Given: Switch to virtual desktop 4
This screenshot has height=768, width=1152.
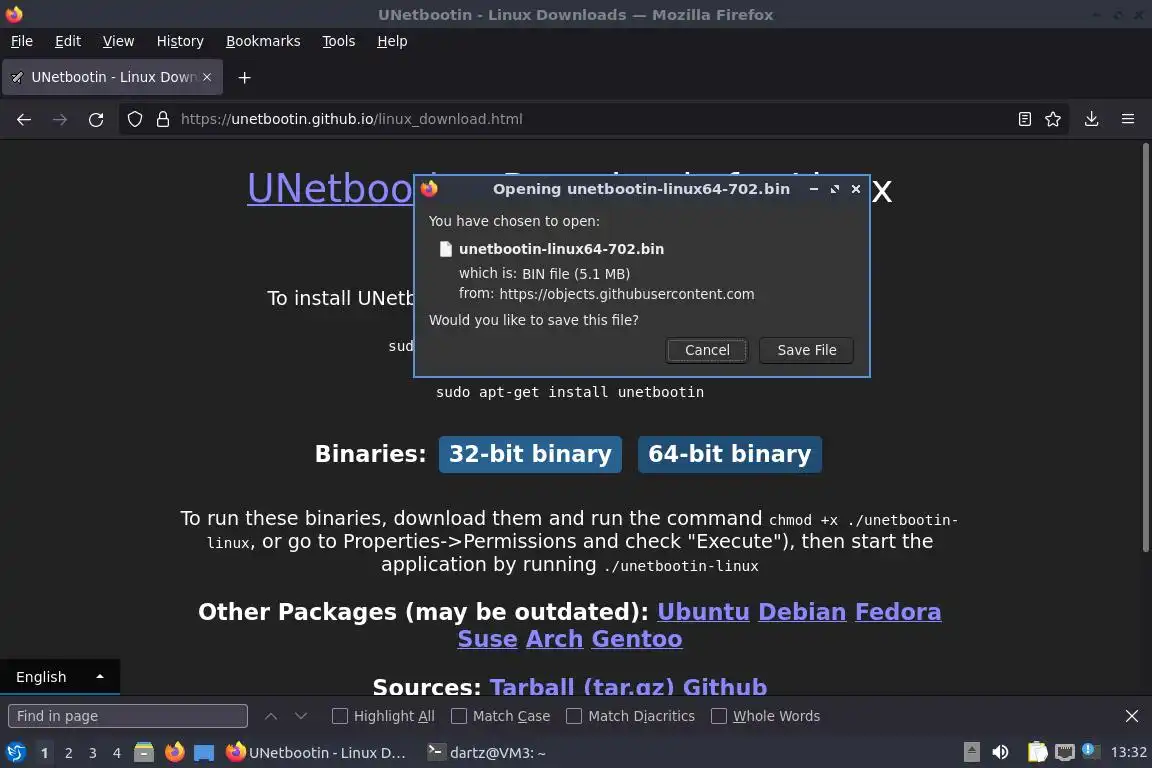Looking at the screenshot, I should coord(117,753).
